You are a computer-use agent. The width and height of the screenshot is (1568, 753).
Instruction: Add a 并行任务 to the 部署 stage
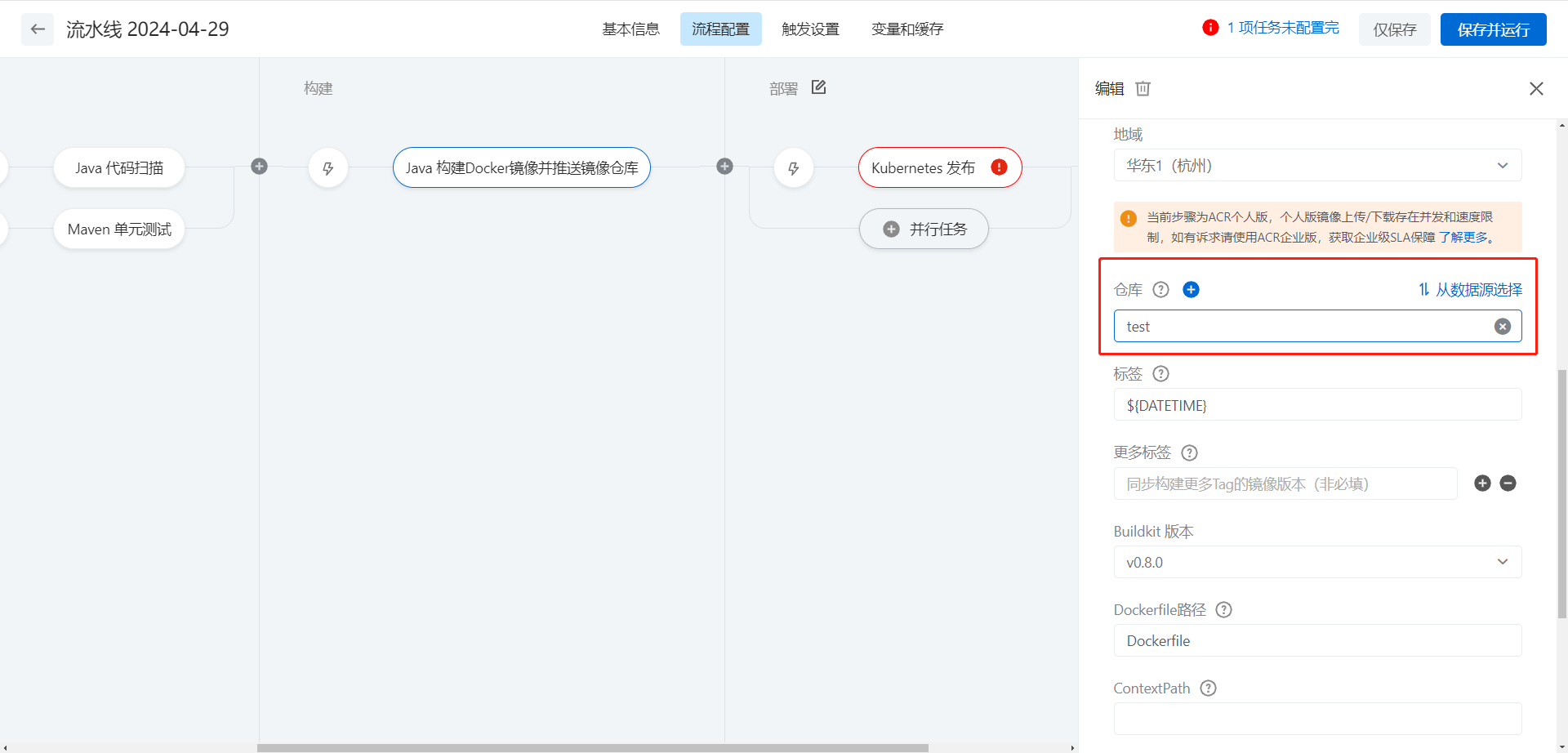[x=924, y=229]
